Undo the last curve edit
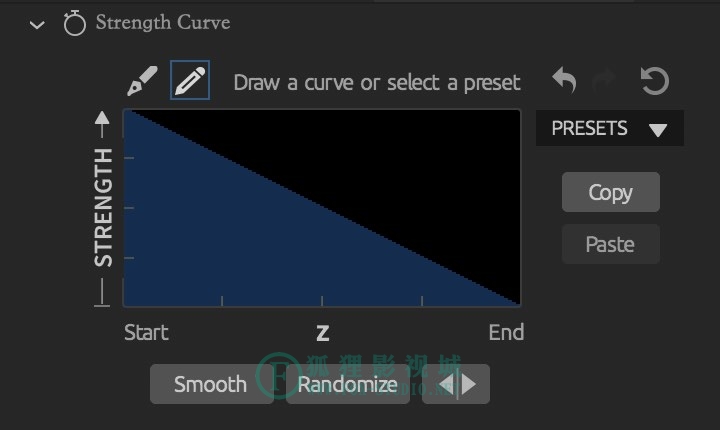Screen dimensions: 720x430 [564, 81]
